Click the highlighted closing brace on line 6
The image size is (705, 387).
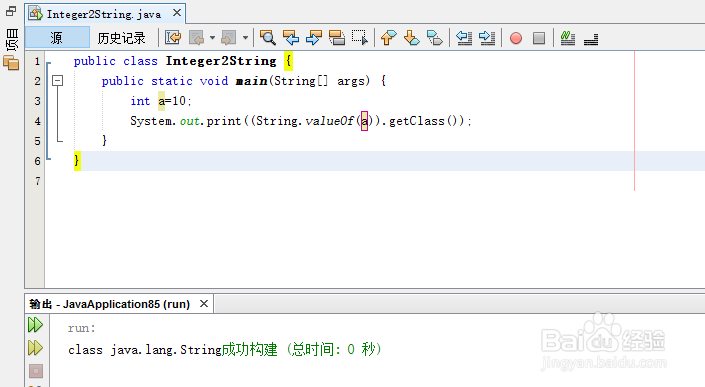point(77,161)
